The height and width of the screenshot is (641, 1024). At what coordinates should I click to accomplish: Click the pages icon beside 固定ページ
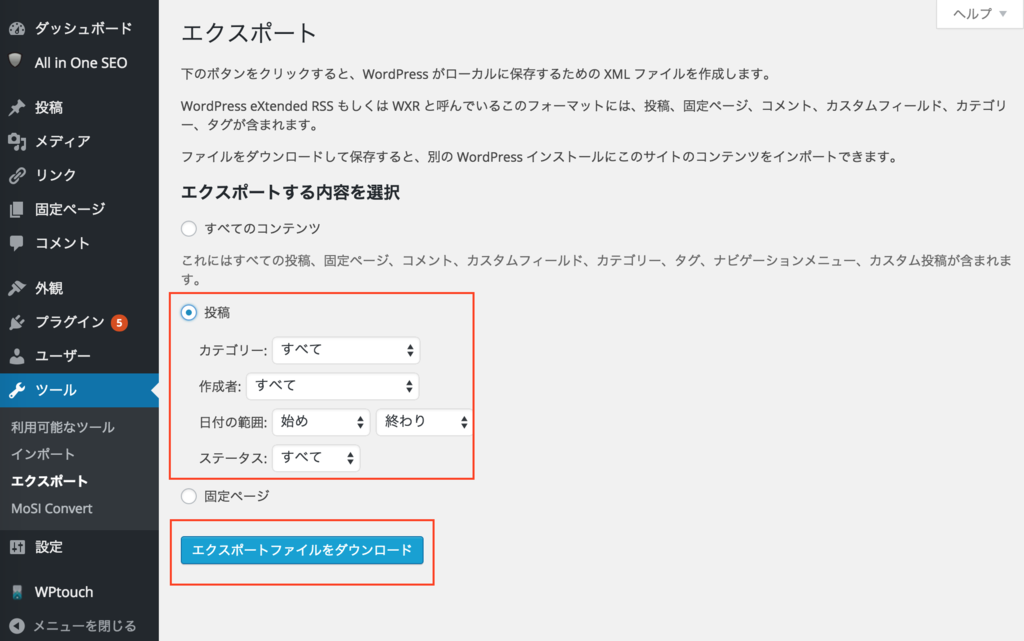point(17,210)
